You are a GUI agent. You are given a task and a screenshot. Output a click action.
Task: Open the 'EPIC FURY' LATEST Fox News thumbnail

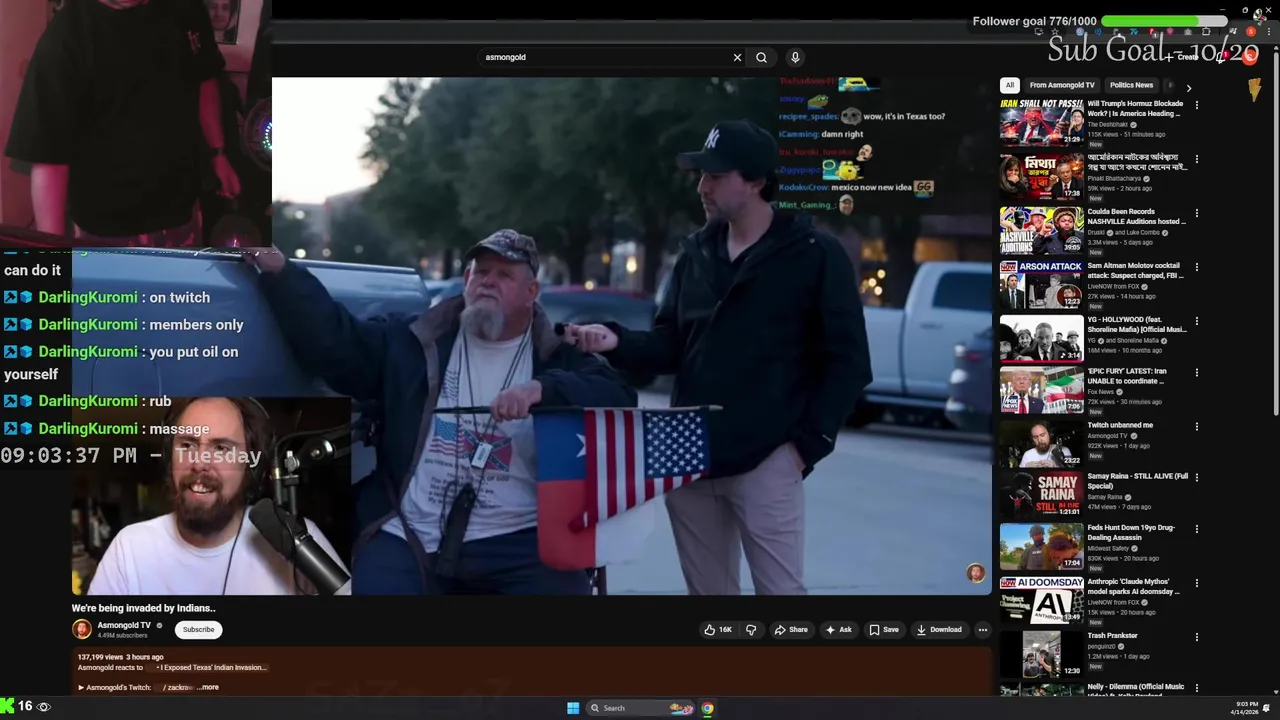(1041, 389)
